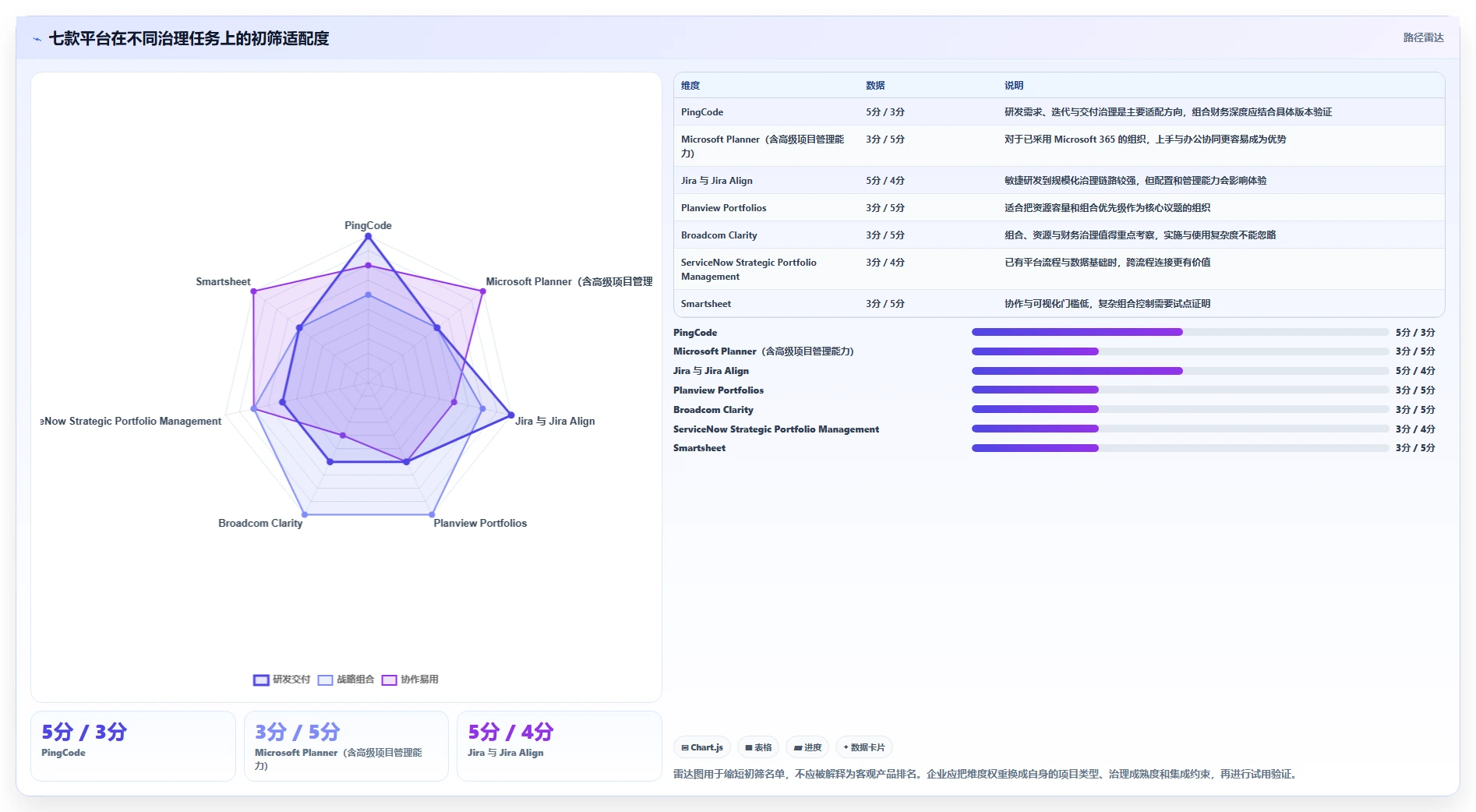
Task: Click the Planview Portfolios radar axis label
Action: (480, 523)
